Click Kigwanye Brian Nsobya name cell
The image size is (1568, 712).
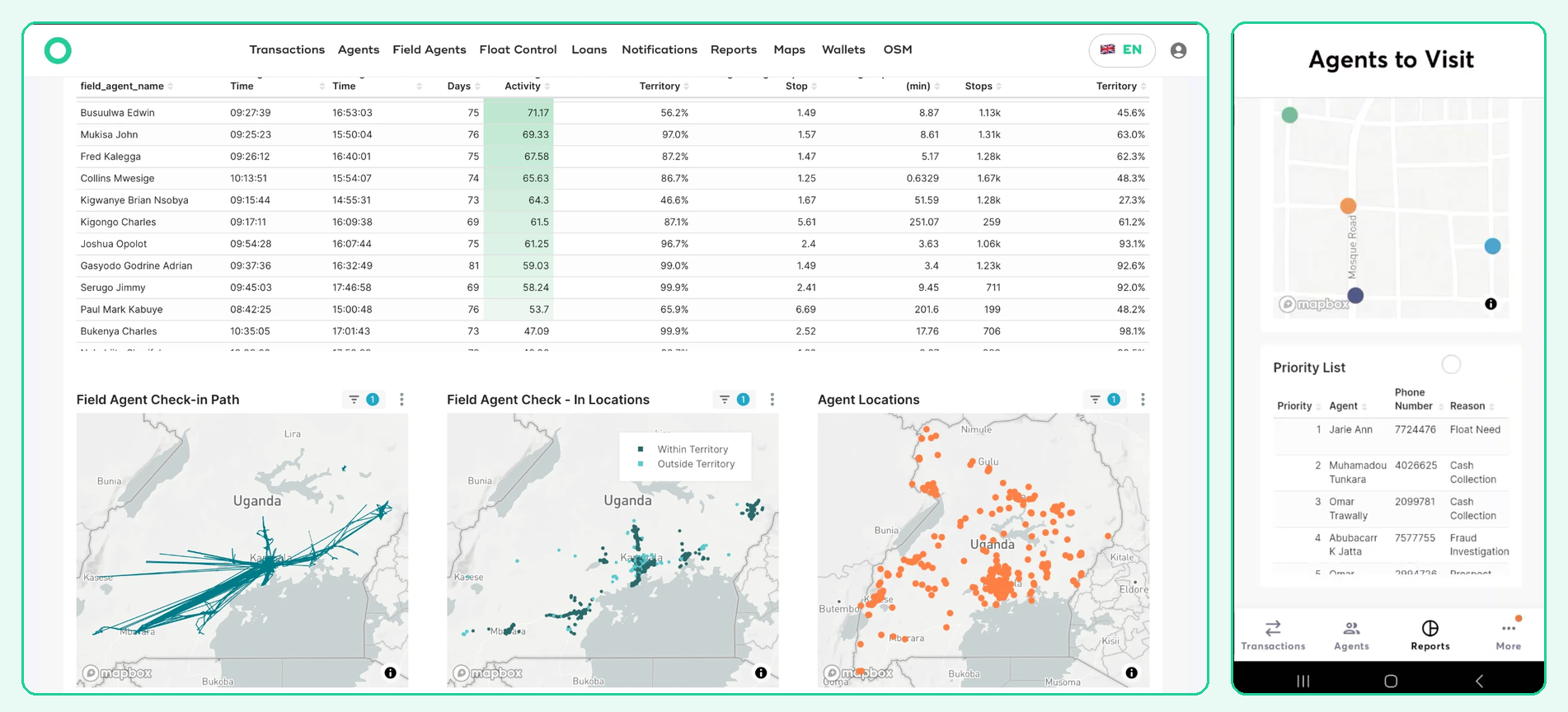(x=134, y=200)
